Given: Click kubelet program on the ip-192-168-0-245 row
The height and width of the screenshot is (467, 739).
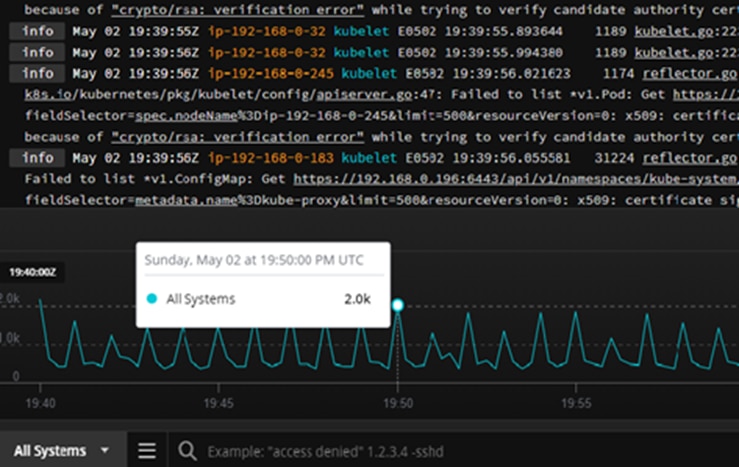Looking at the screenshot, I should coord(367,73).
